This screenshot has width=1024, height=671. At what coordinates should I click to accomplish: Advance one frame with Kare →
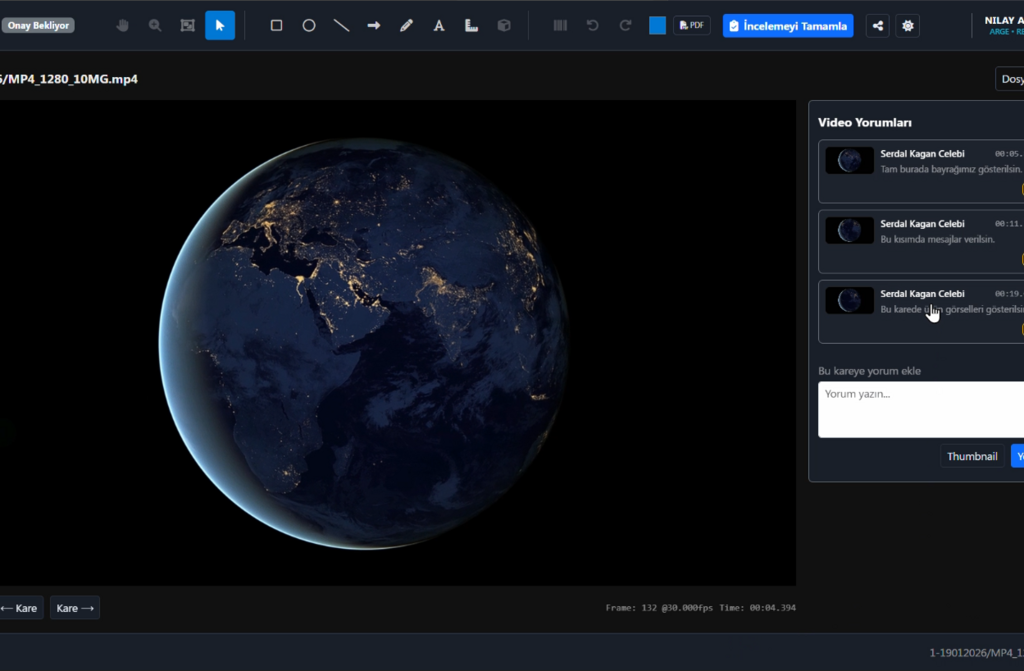point(75,608)
